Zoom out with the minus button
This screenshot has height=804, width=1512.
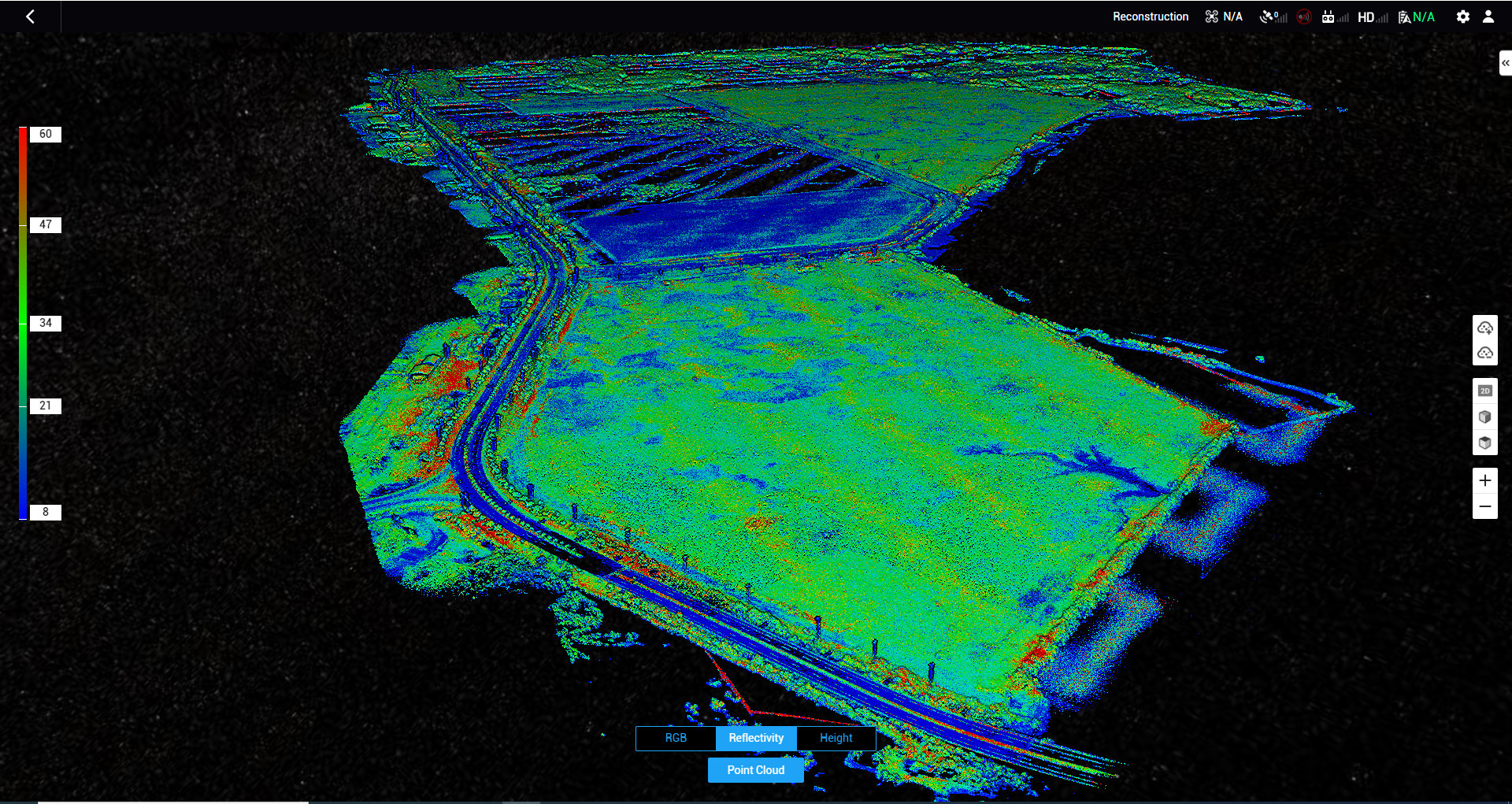tap(1485, 506)
